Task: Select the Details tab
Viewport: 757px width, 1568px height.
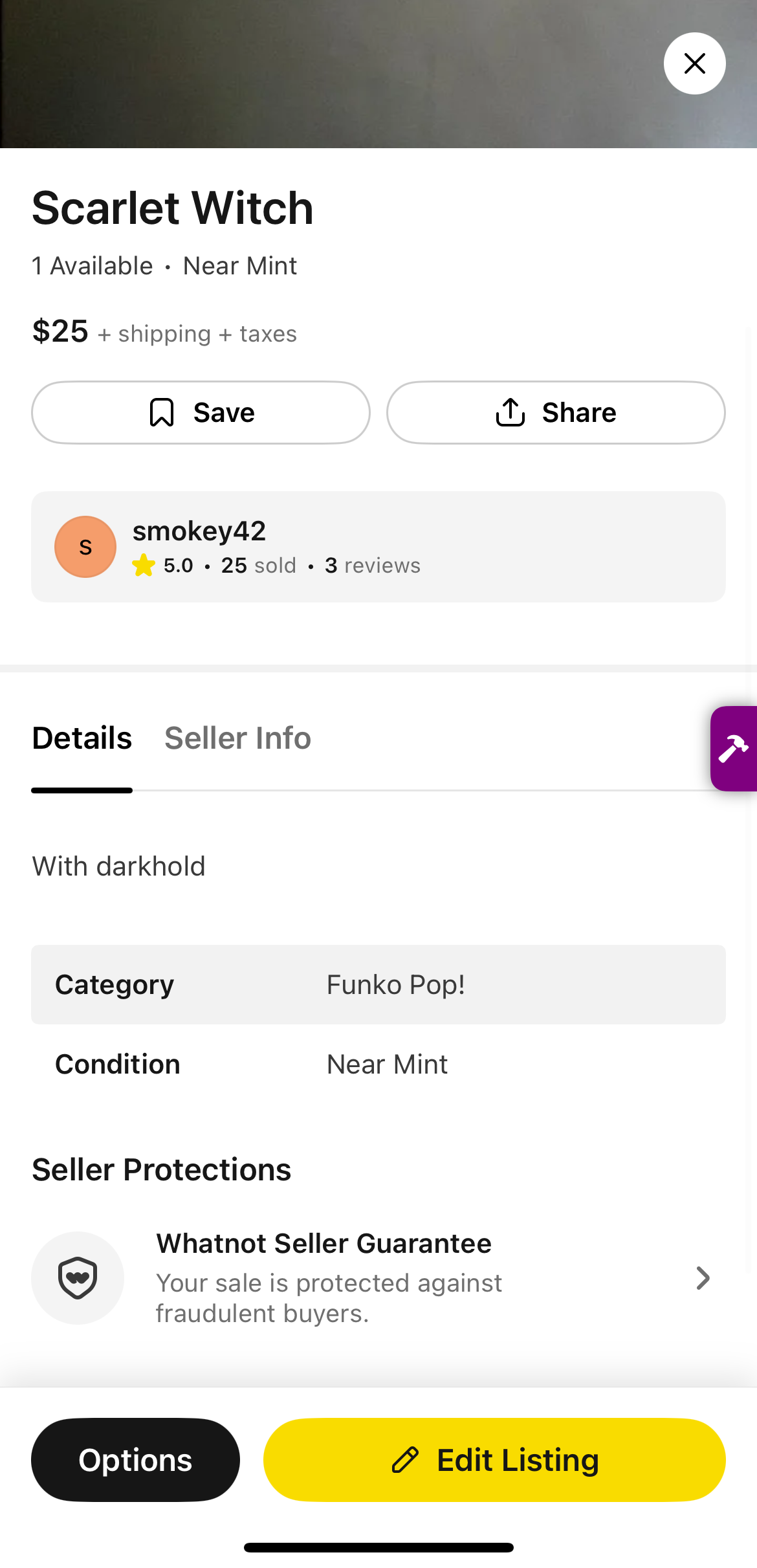Action: 82,738
